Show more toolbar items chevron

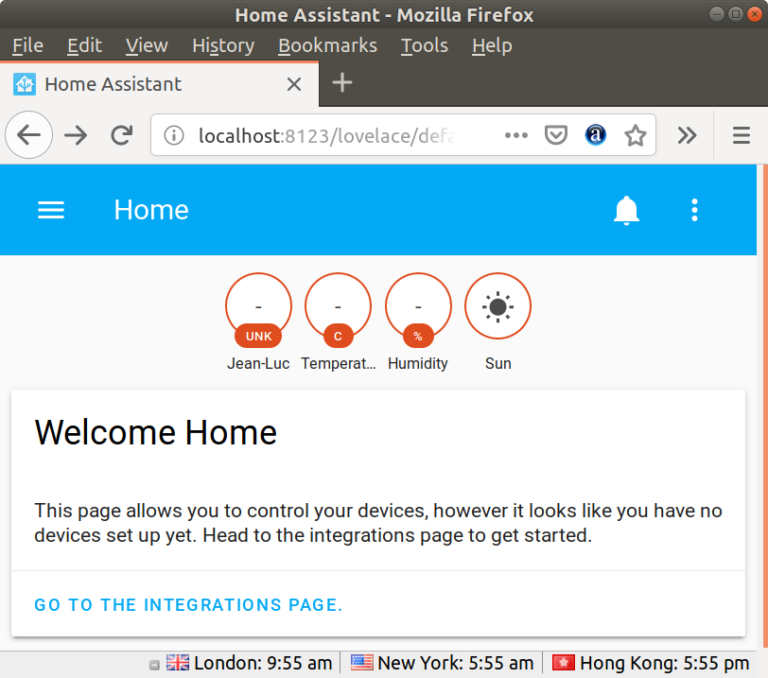[687, 135]
